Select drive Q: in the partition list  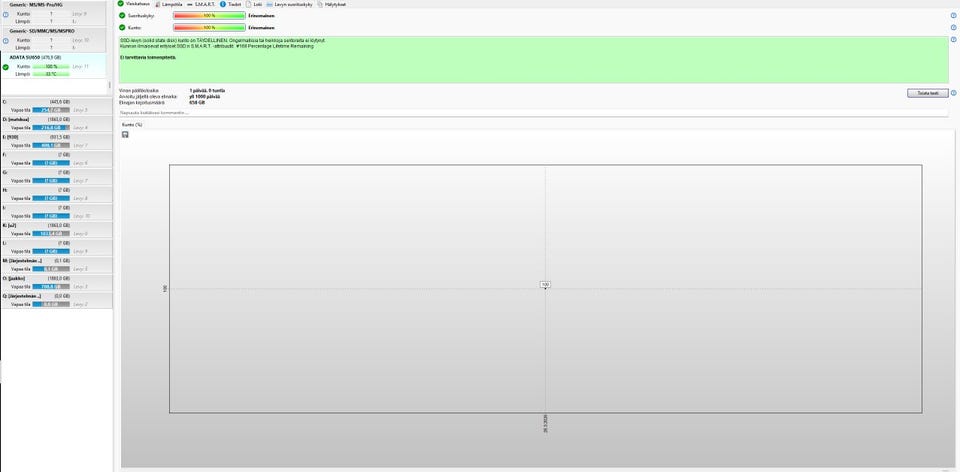point(56,301)
